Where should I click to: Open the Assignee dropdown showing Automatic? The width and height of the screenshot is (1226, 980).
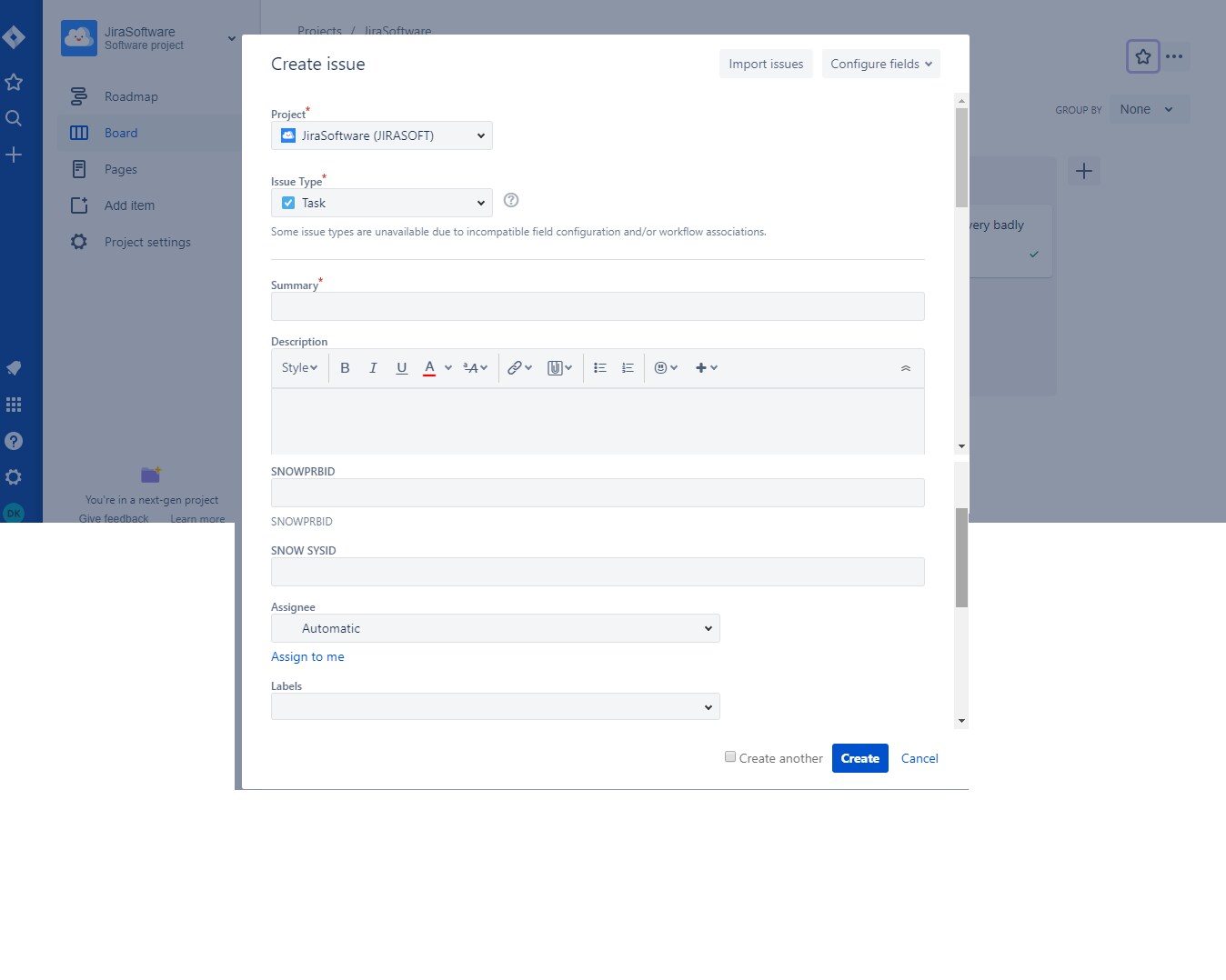click(496, 628)
